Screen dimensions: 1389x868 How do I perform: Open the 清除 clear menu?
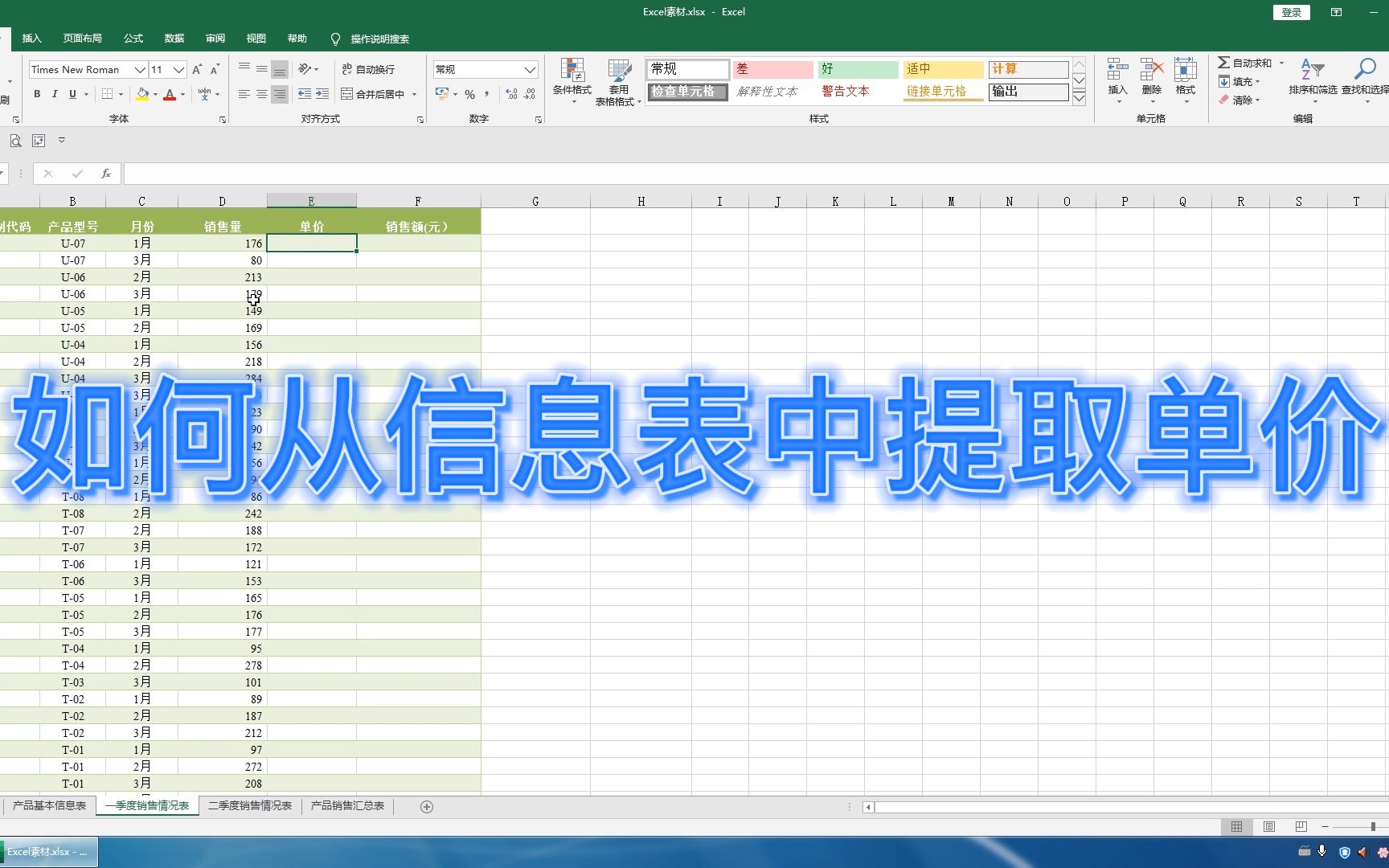tap(1239, 100)
